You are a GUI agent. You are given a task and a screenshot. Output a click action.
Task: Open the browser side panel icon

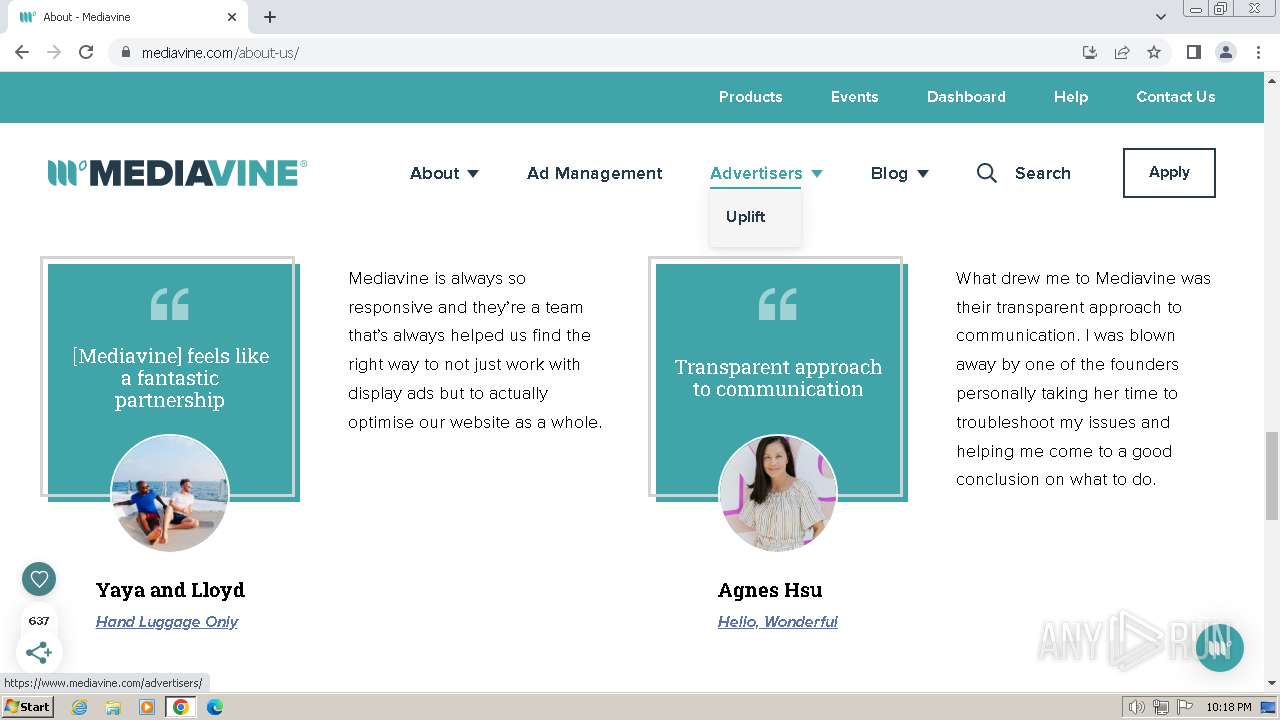tap(1193, 52)
